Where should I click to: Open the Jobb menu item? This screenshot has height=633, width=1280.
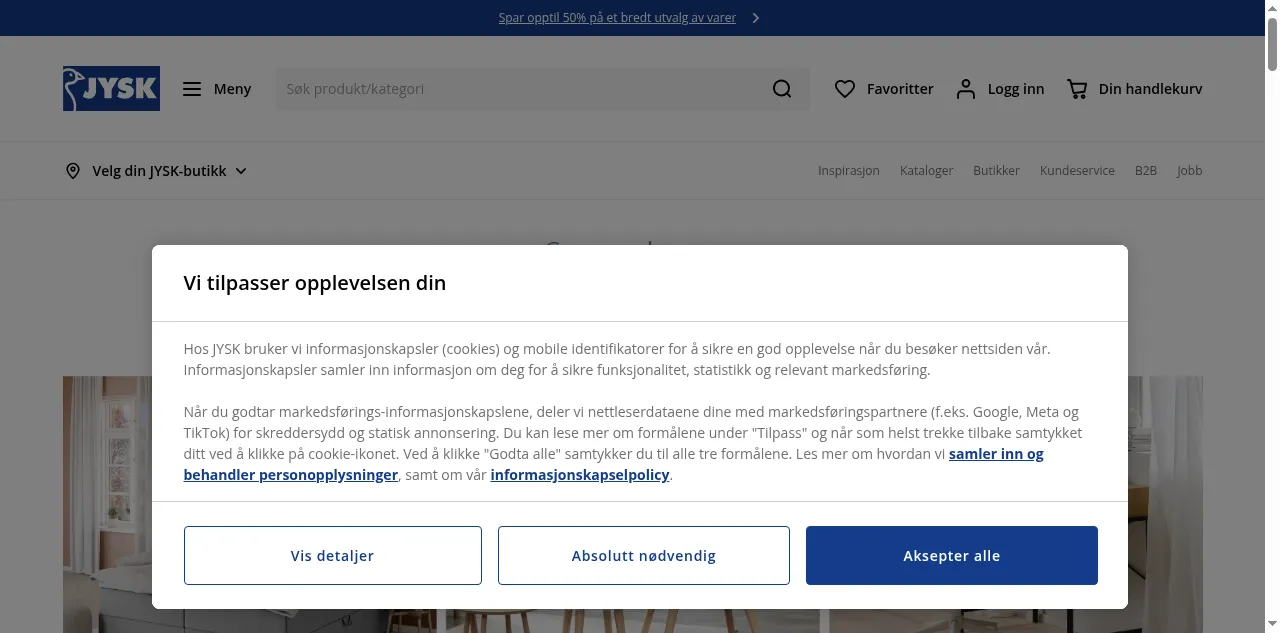(x=1189, y=171)
